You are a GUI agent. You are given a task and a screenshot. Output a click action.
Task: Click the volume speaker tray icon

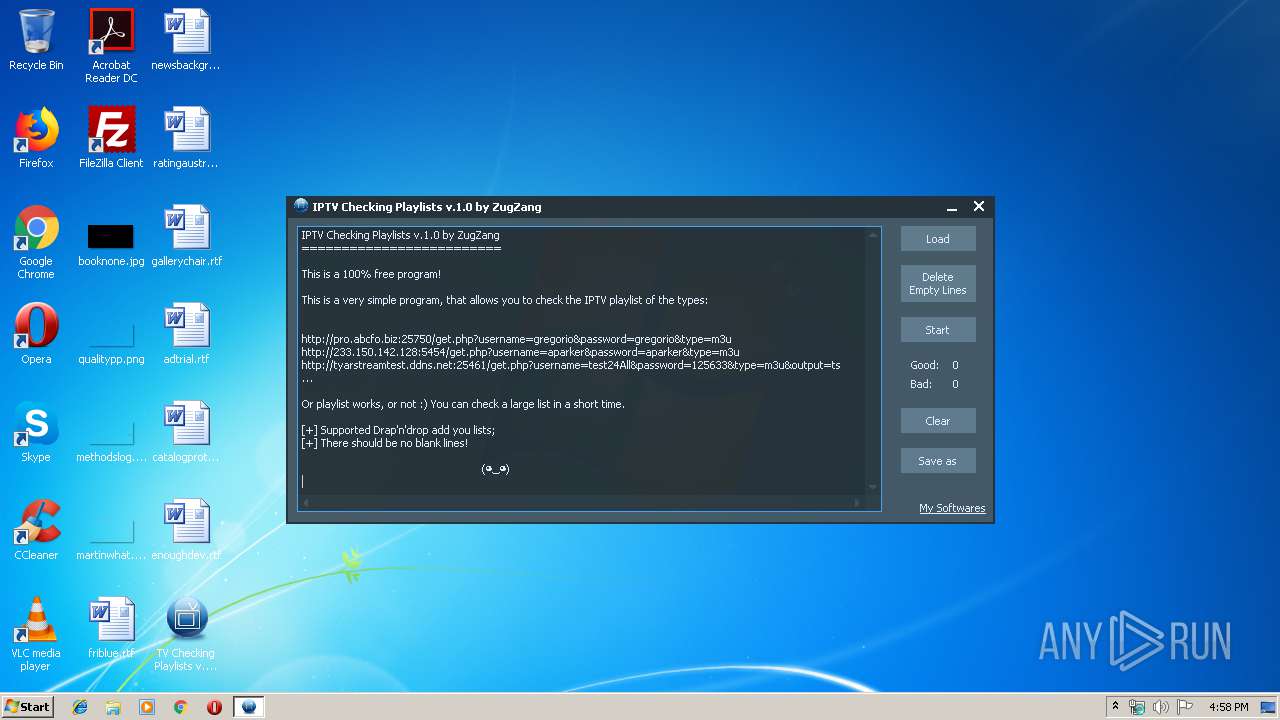[1161, 707]
